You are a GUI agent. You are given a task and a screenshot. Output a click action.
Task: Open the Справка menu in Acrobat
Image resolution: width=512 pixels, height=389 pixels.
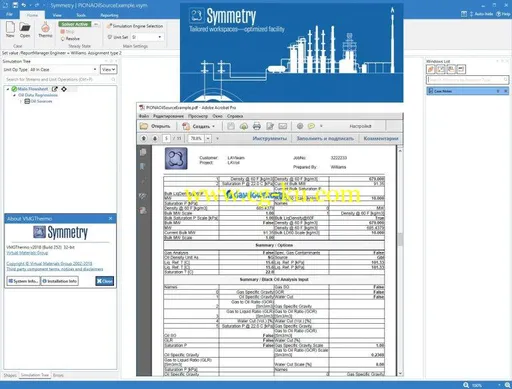coord(235,116)
